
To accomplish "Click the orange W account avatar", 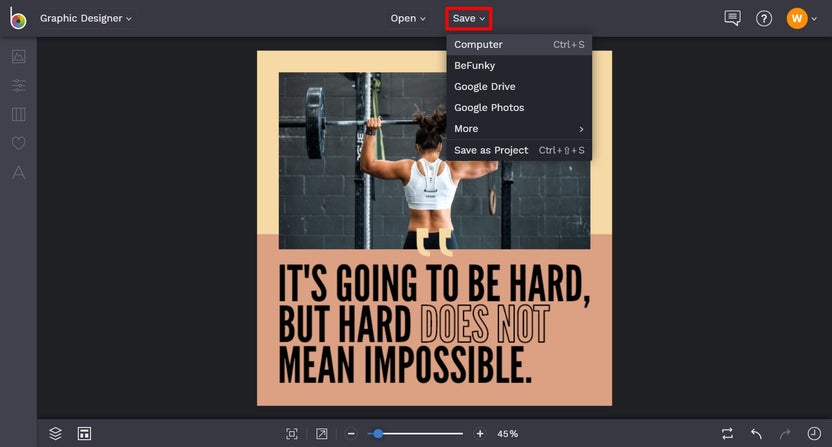I will 796,19.
